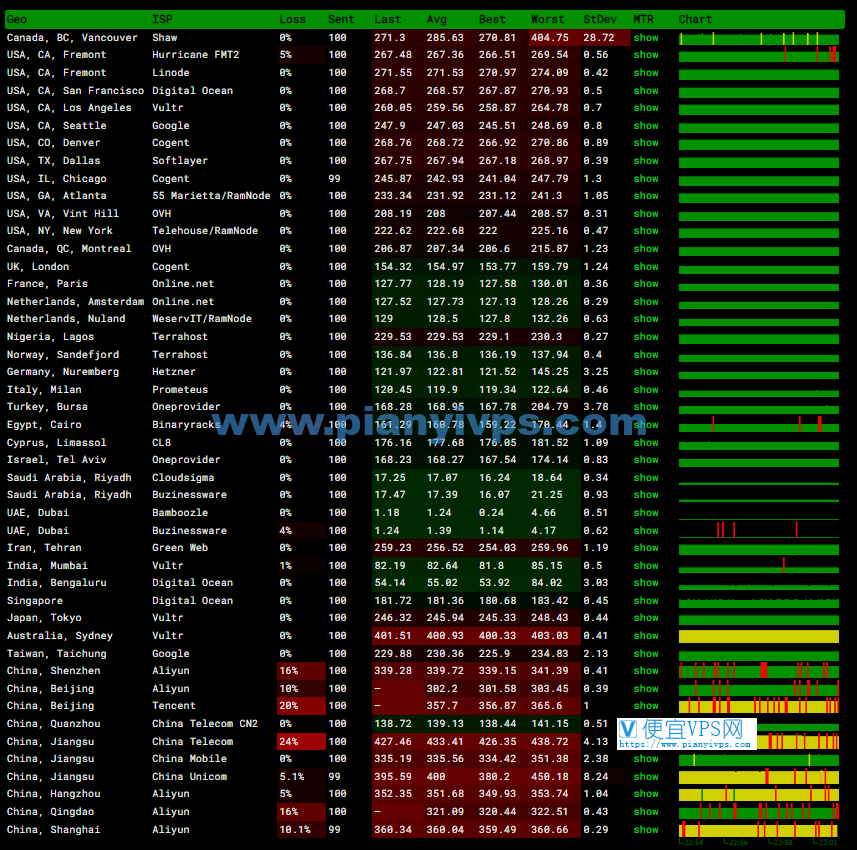Open show for Jiangsu China Mobile
Viewport: 857px width, 850px height.
[645, 759]
